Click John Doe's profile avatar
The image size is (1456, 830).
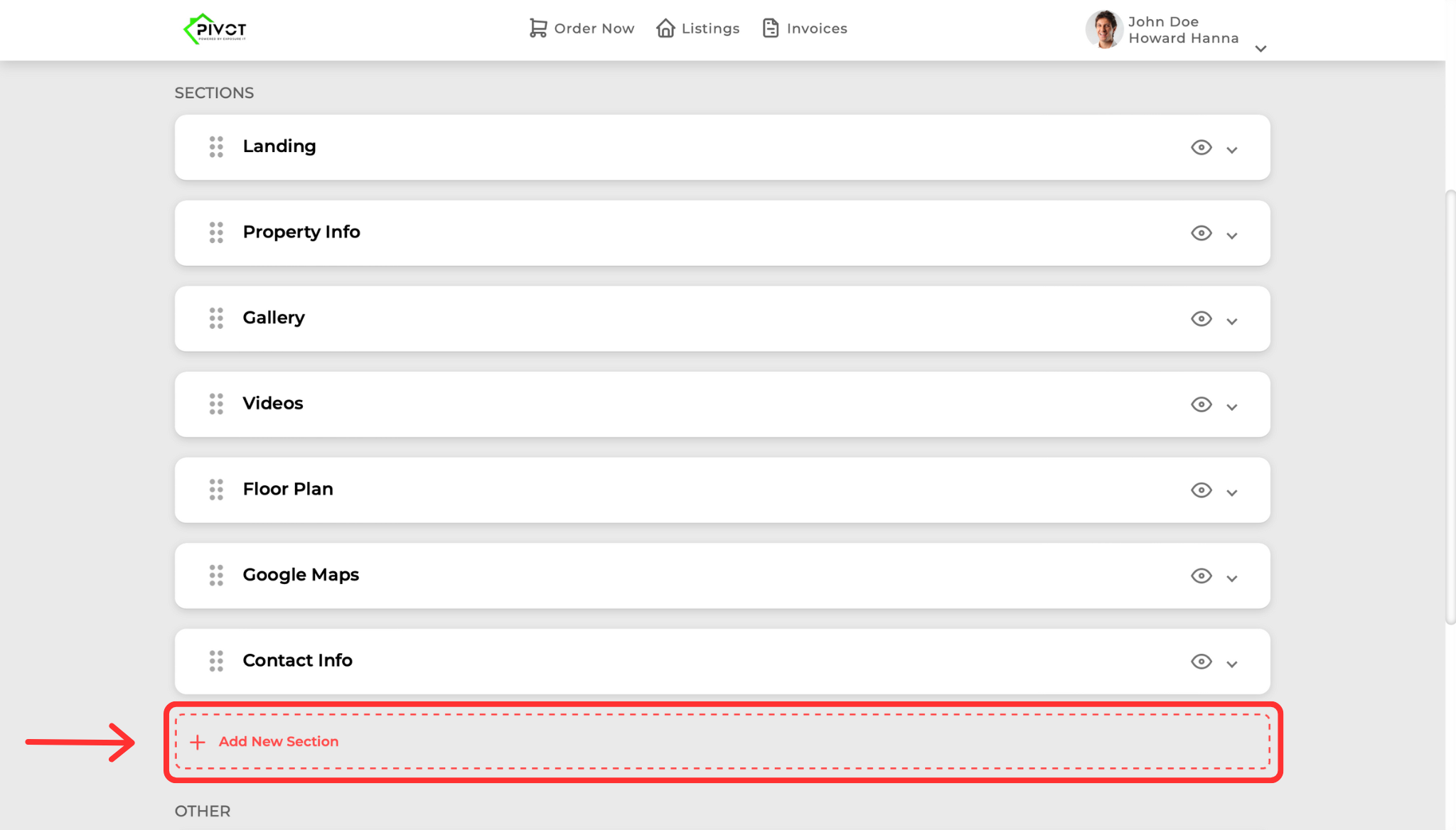(1103, 29)
